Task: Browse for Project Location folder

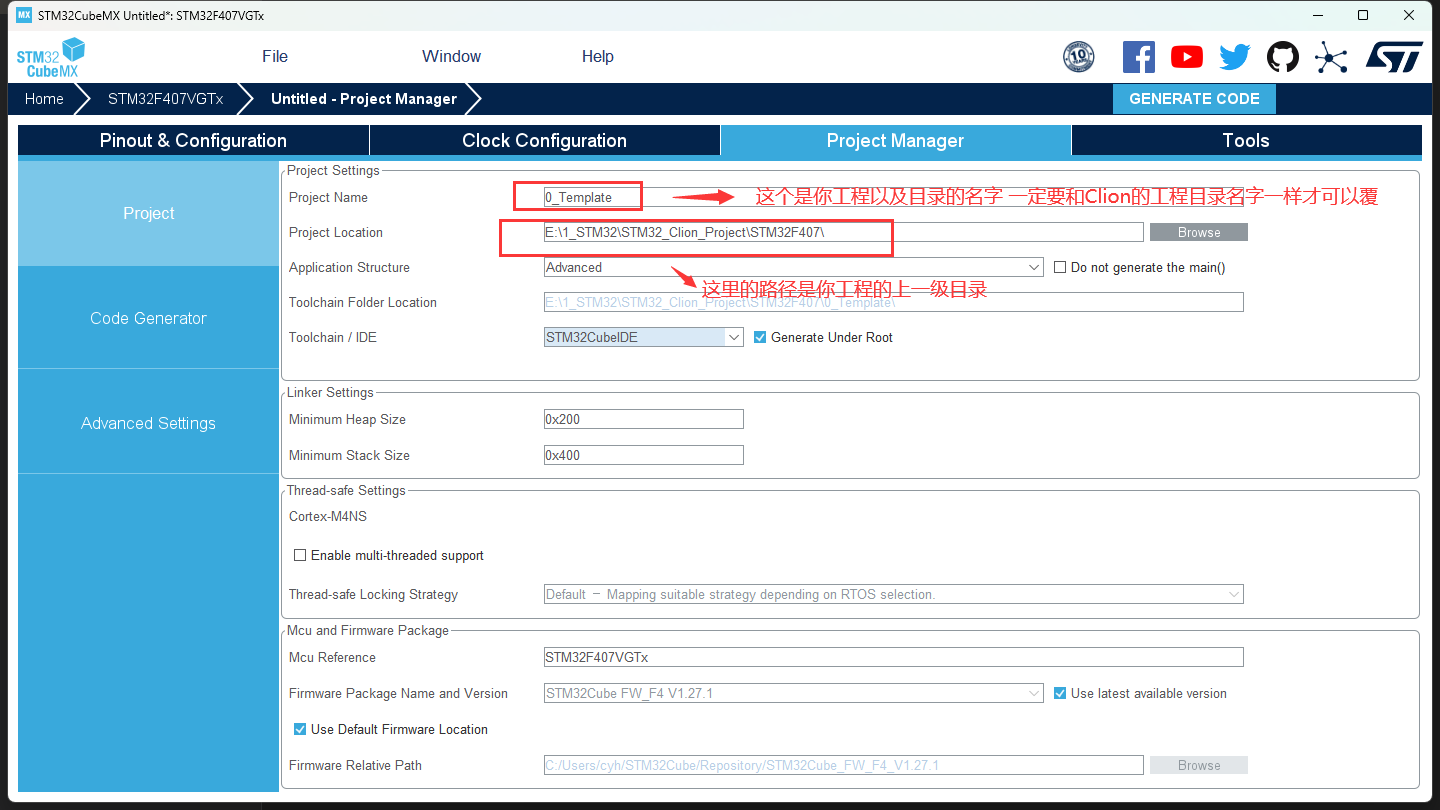Action: point(1199,232)
